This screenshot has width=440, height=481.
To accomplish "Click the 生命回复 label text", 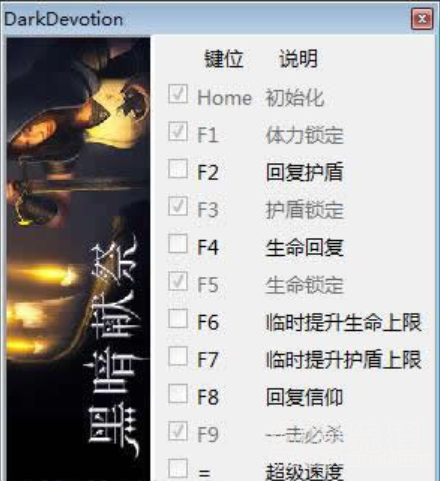I will coord(304,248).
